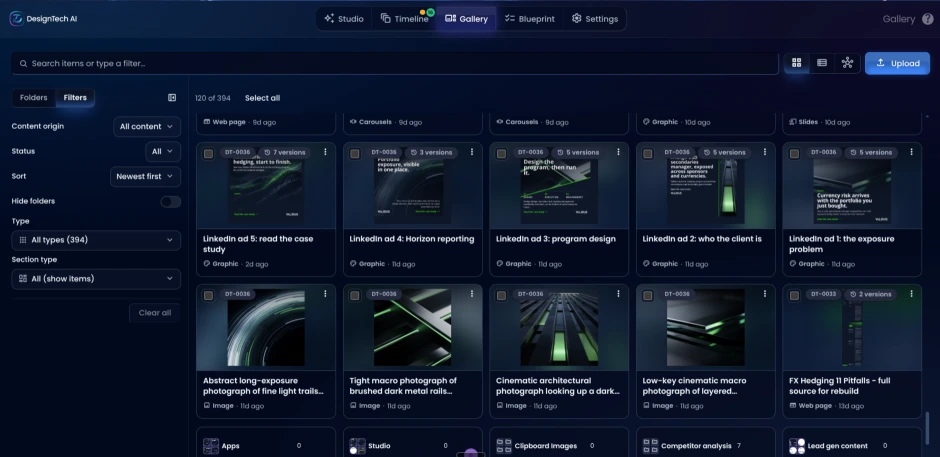Click the DesignTech AI logo icon
940x457 pixels.
point(16,19)
